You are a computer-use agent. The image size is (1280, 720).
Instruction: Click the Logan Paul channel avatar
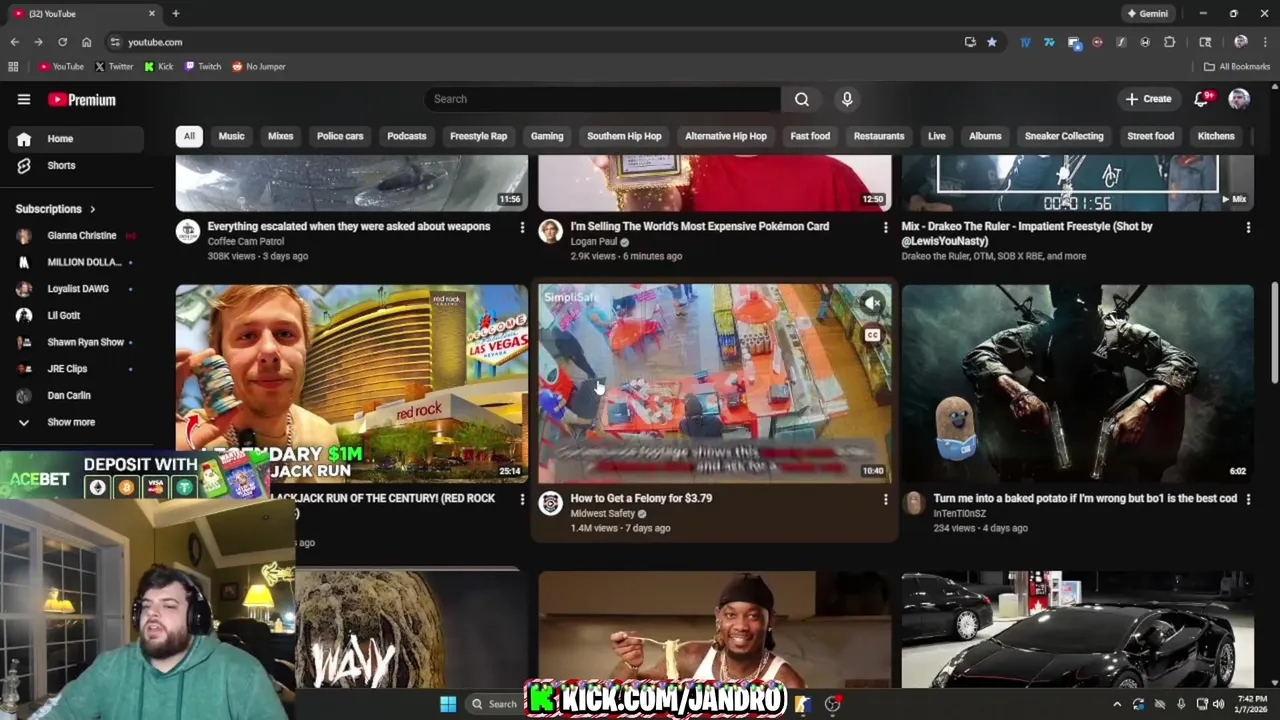pyautogui.click(x=550, y=232)
